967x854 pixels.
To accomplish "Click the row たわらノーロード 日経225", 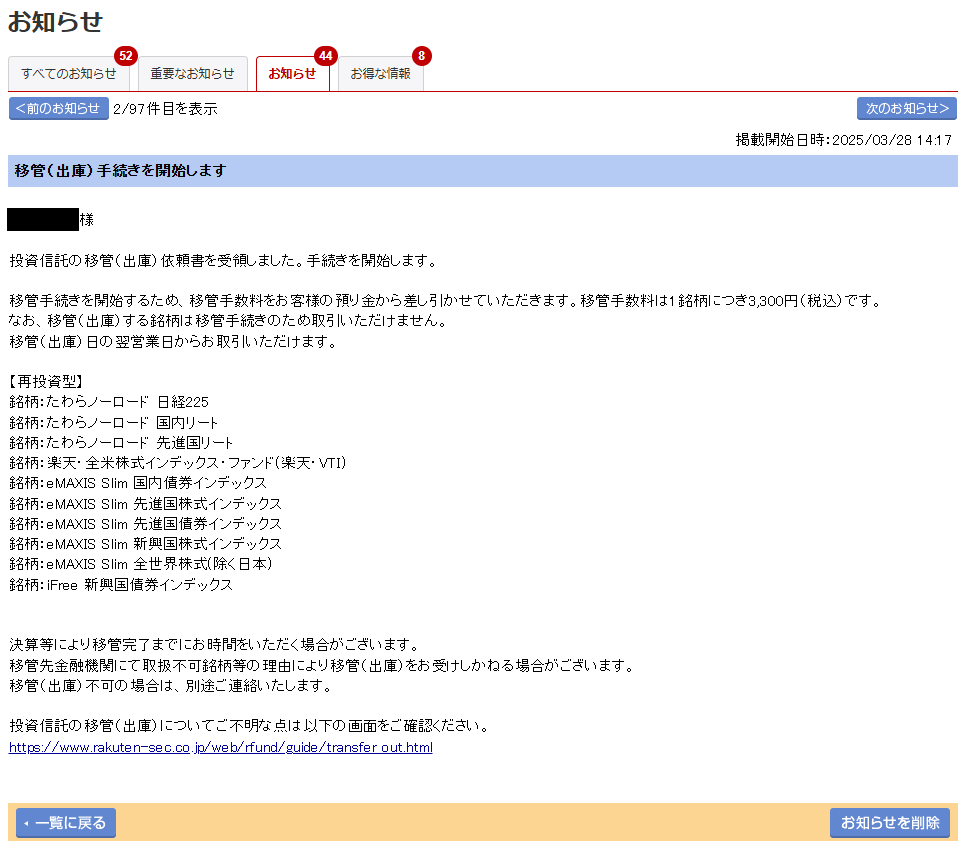I will 109,402.
